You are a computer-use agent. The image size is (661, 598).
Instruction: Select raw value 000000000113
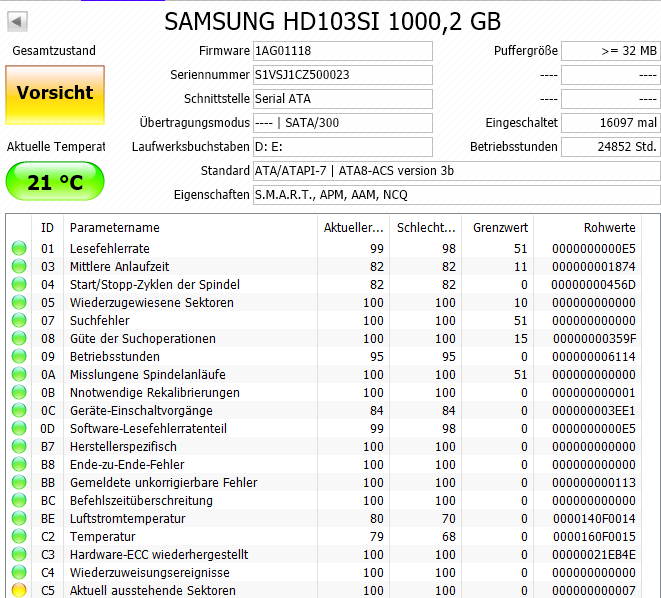click(594, 483)
